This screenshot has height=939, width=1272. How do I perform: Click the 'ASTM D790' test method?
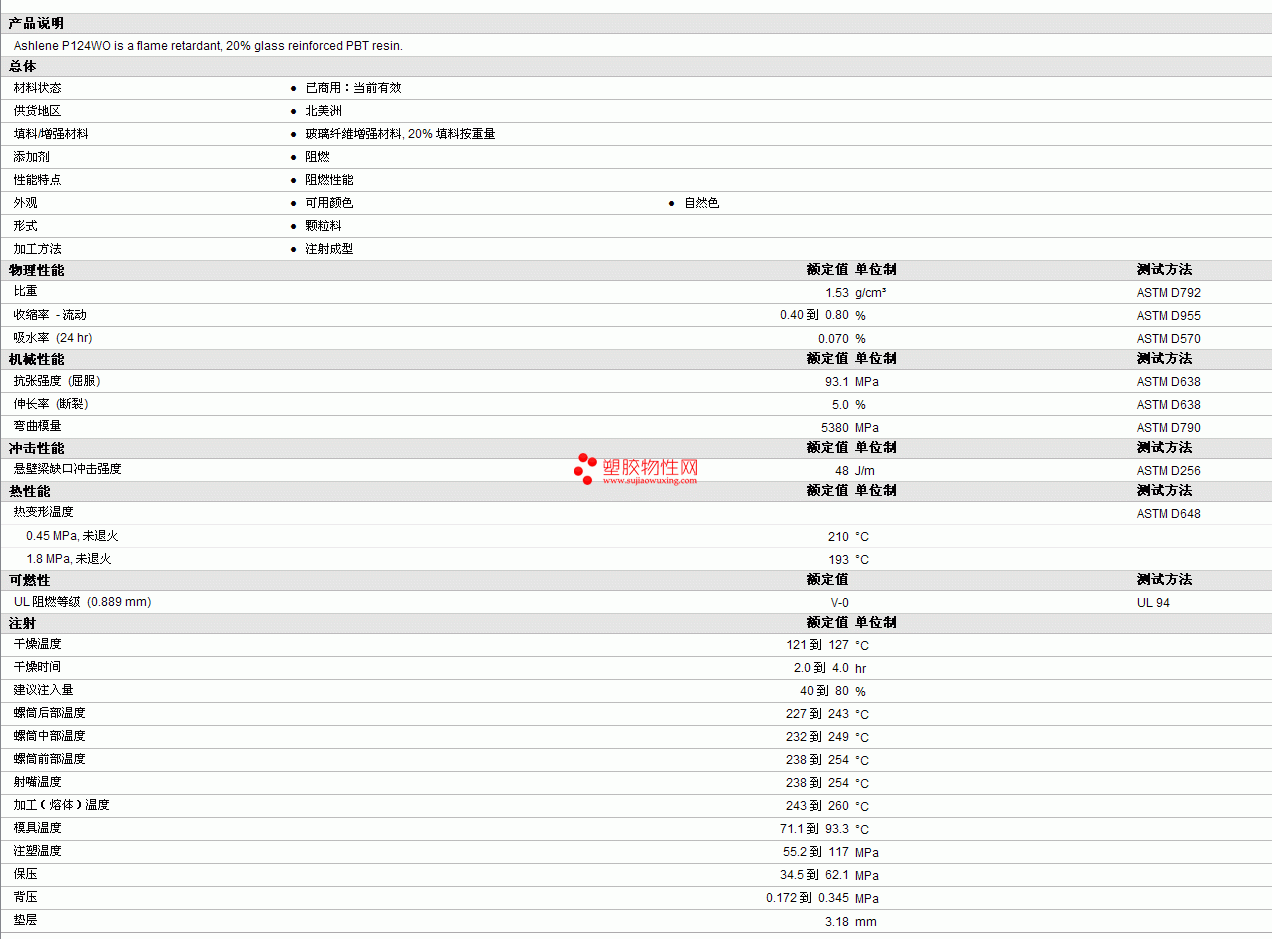[x=1169, y=428]
